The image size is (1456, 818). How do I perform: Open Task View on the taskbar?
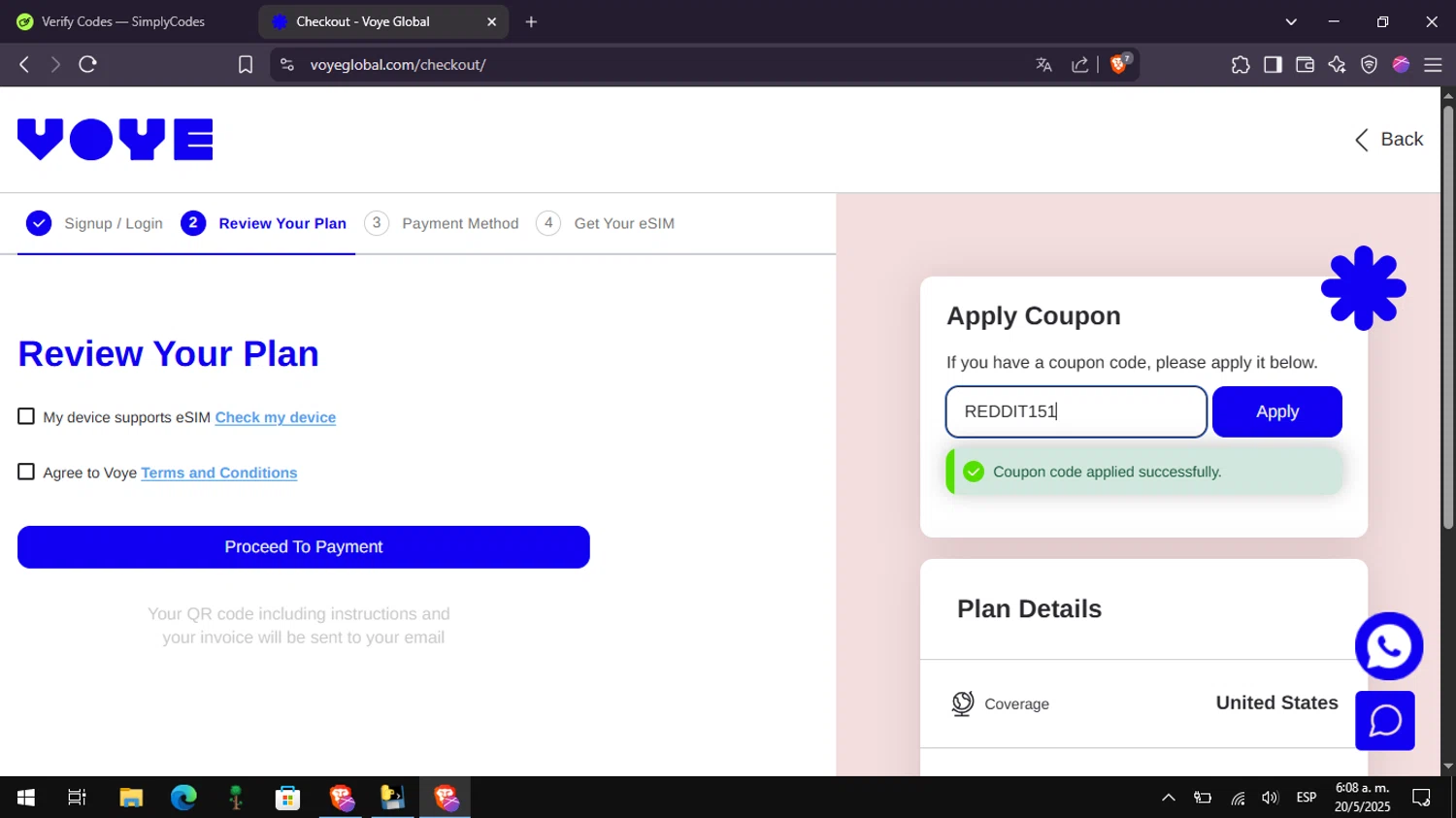[x=78, y=798]
